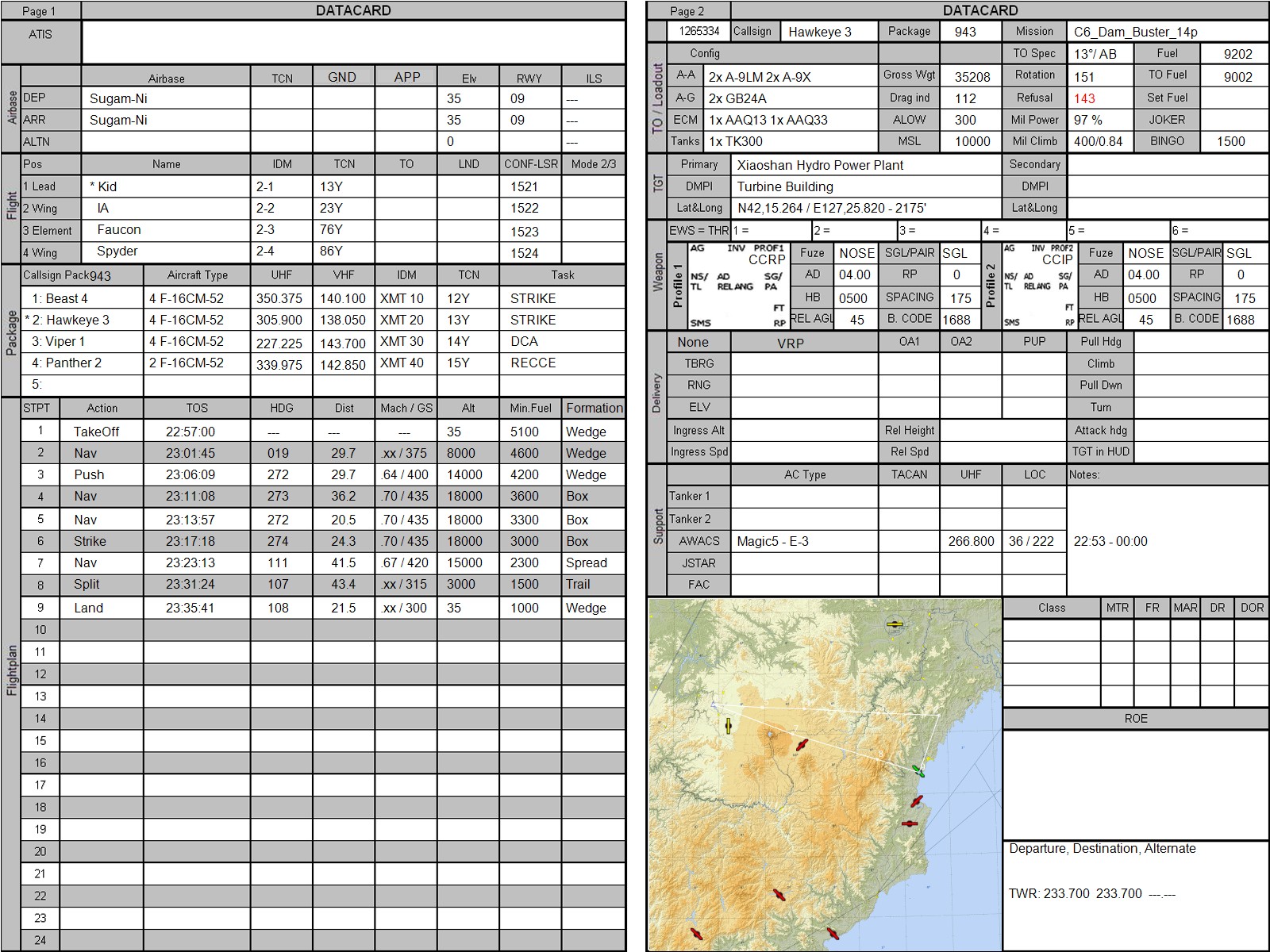Select the blue target triangle at route's west end
1270x952 pixels.
(714, 704)
